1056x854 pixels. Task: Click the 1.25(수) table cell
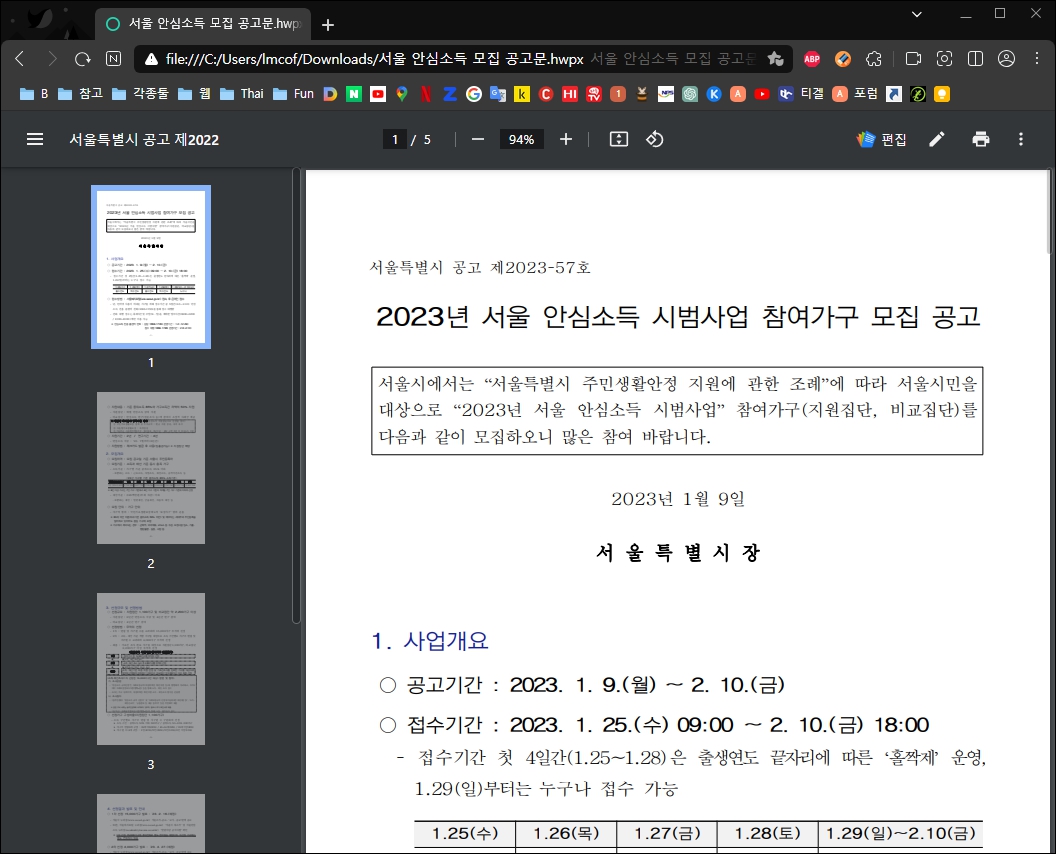point(465,834)
